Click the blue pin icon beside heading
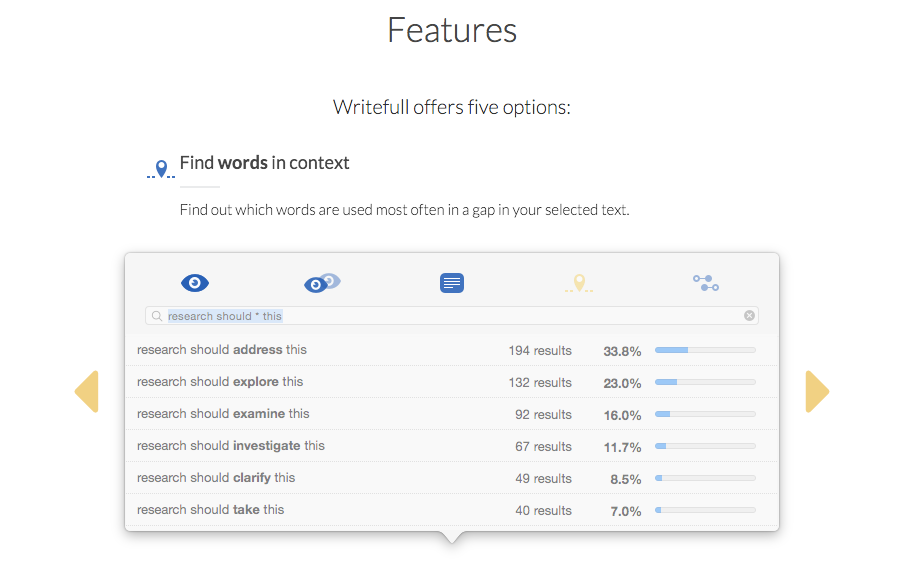 161,169
